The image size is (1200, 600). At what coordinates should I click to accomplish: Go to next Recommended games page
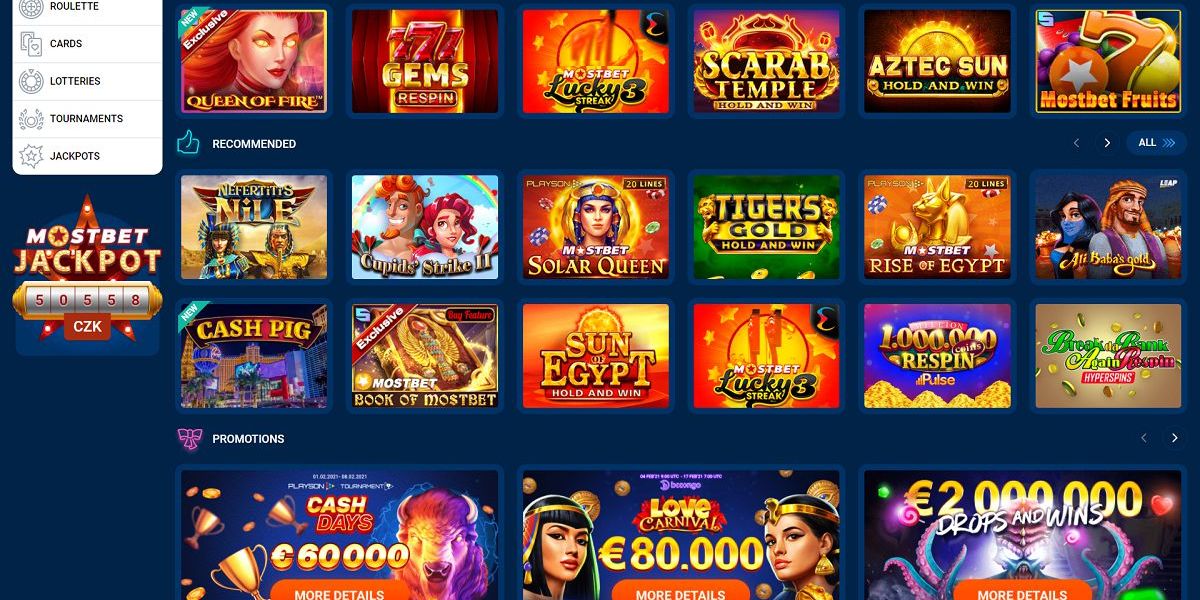(x=1107, y=143)
